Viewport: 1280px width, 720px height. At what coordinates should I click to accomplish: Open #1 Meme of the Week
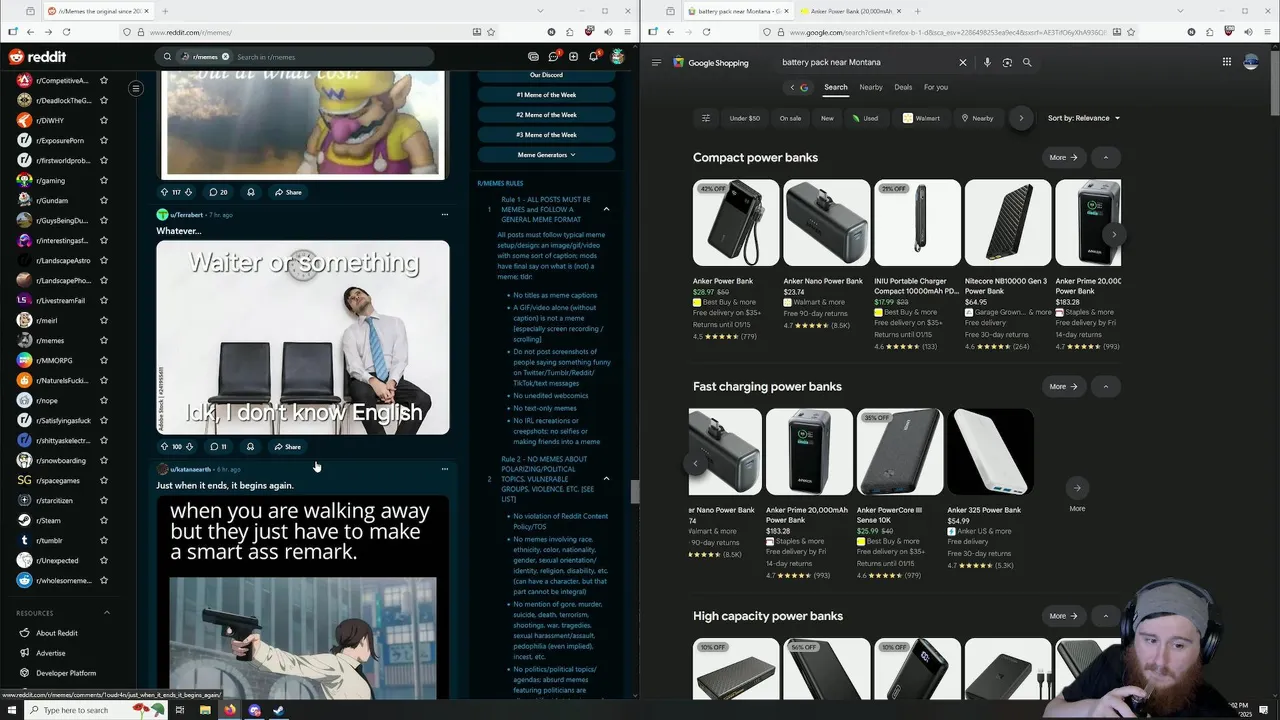pyautogui.click(x=546, y=95)
